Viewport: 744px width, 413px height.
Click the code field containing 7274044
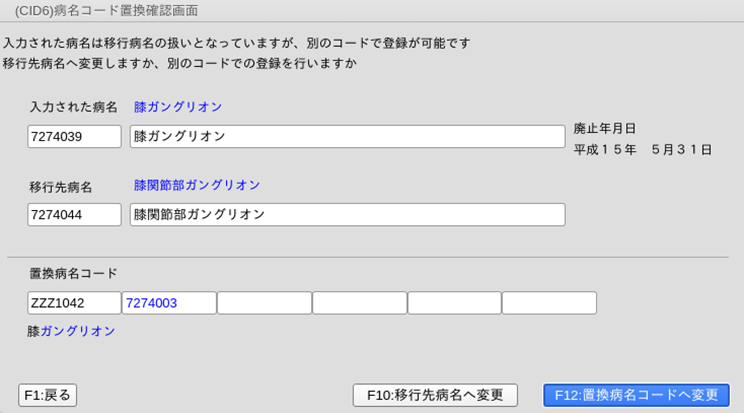click(74, 215)
